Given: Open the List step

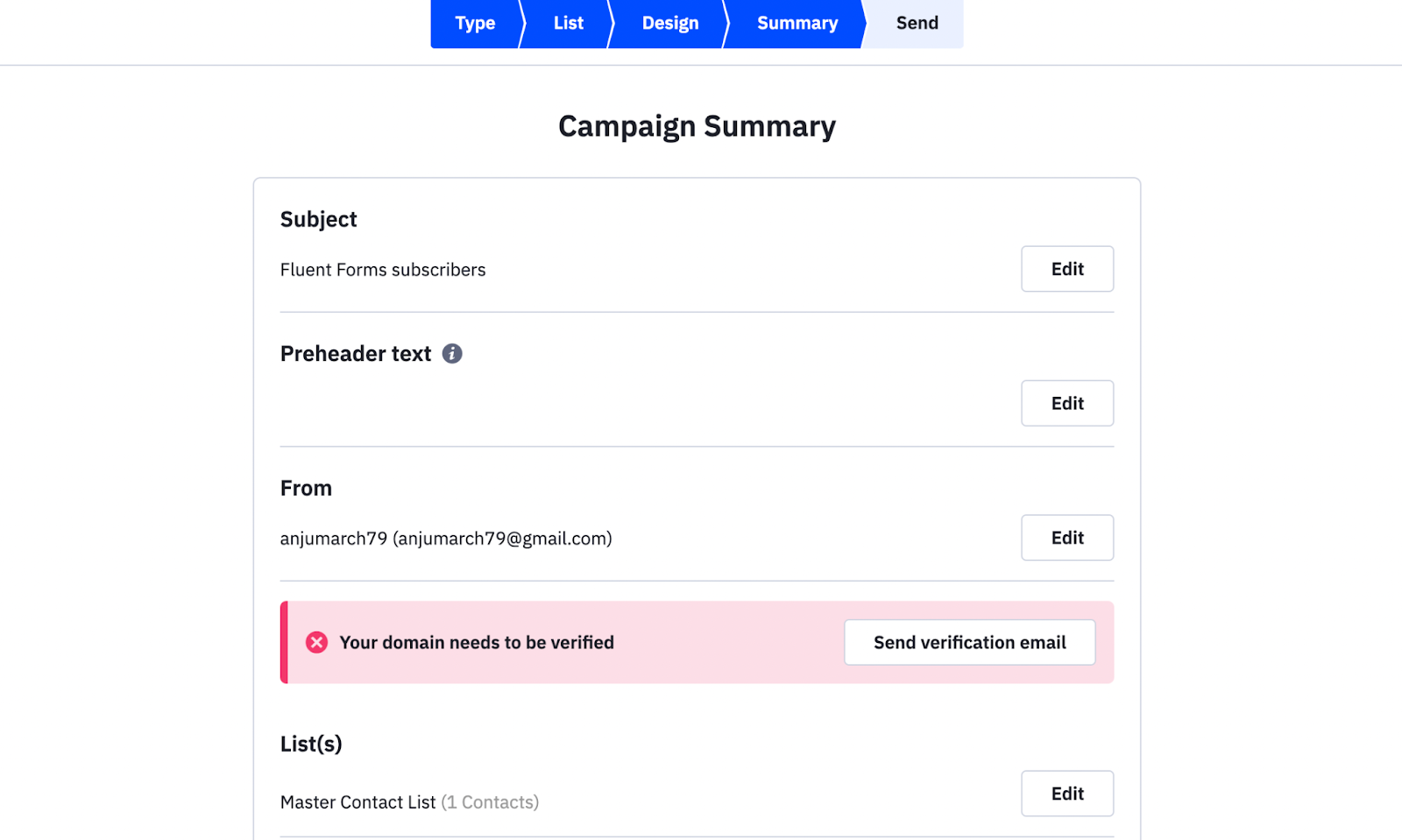Looking at the screenshot, I should [x=568, y=24].
